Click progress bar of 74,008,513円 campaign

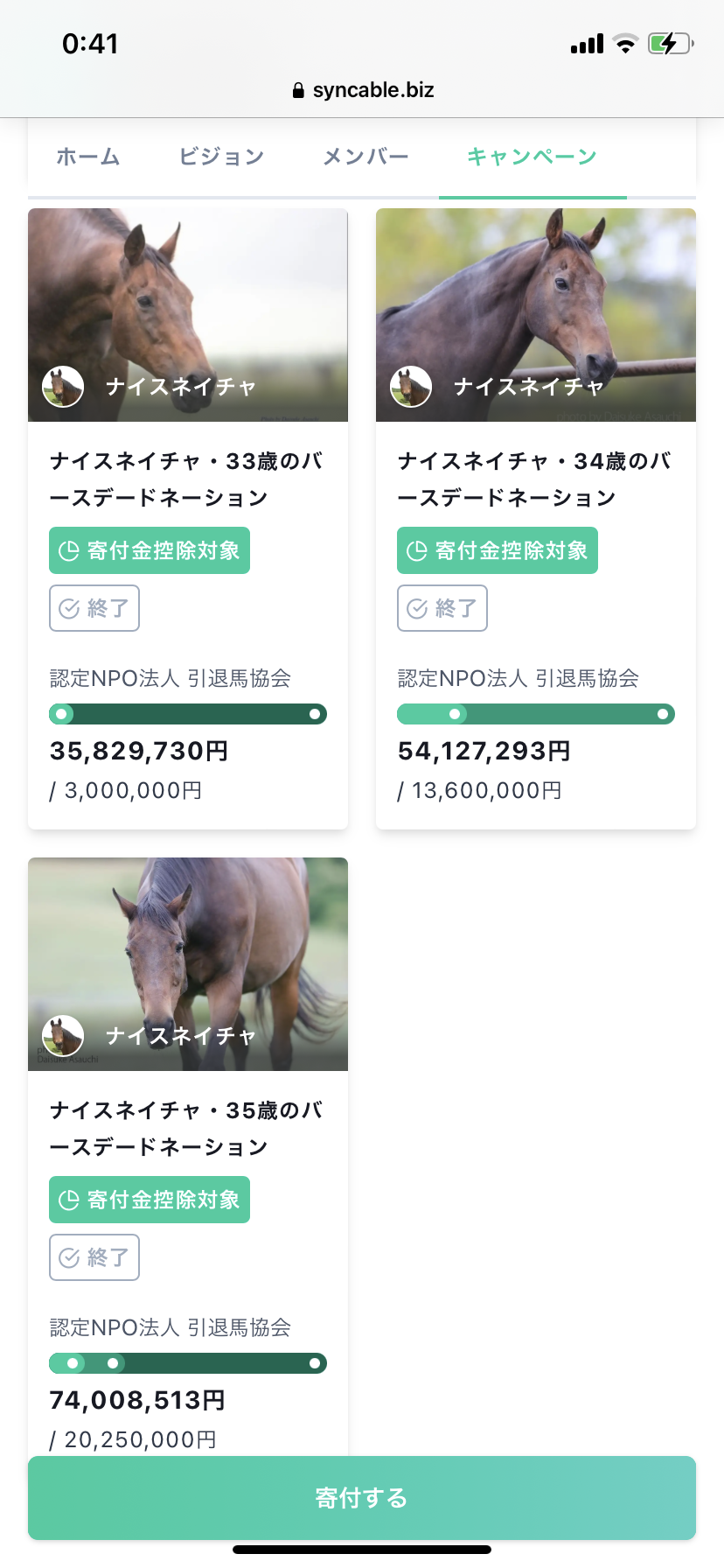[x=188, y=1363]
